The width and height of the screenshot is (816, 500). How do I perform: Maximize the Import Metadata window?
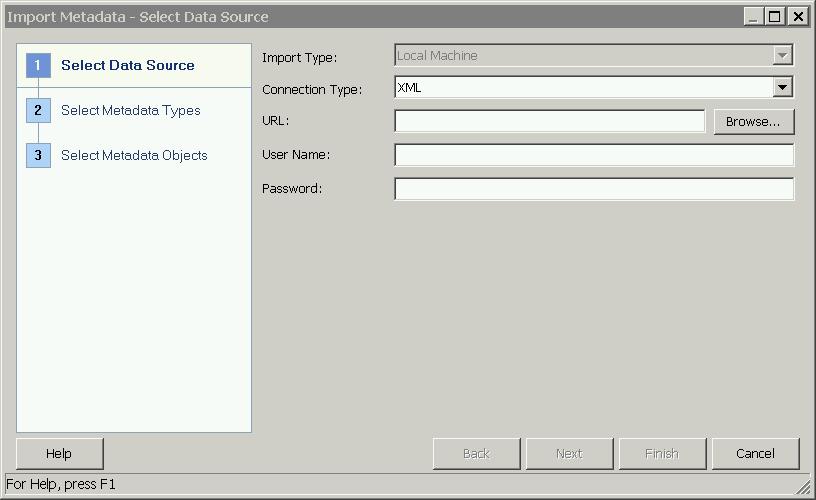[x=776, y=16]
